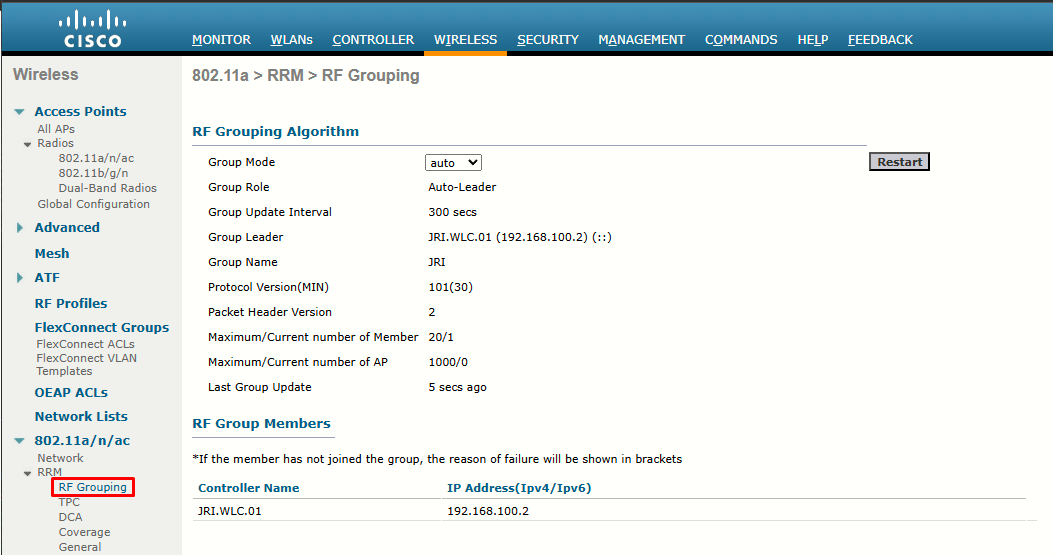Image resolution: width=1053 pixels, height=555 pixels.
Task: Open All APs link
Action: click(x=56, y=129)
